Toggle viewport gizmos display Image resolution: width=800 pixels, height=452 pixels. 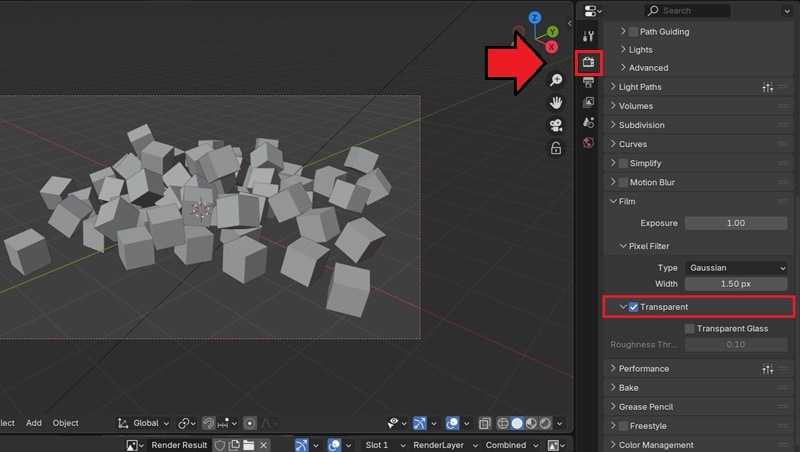click(419, 423)
